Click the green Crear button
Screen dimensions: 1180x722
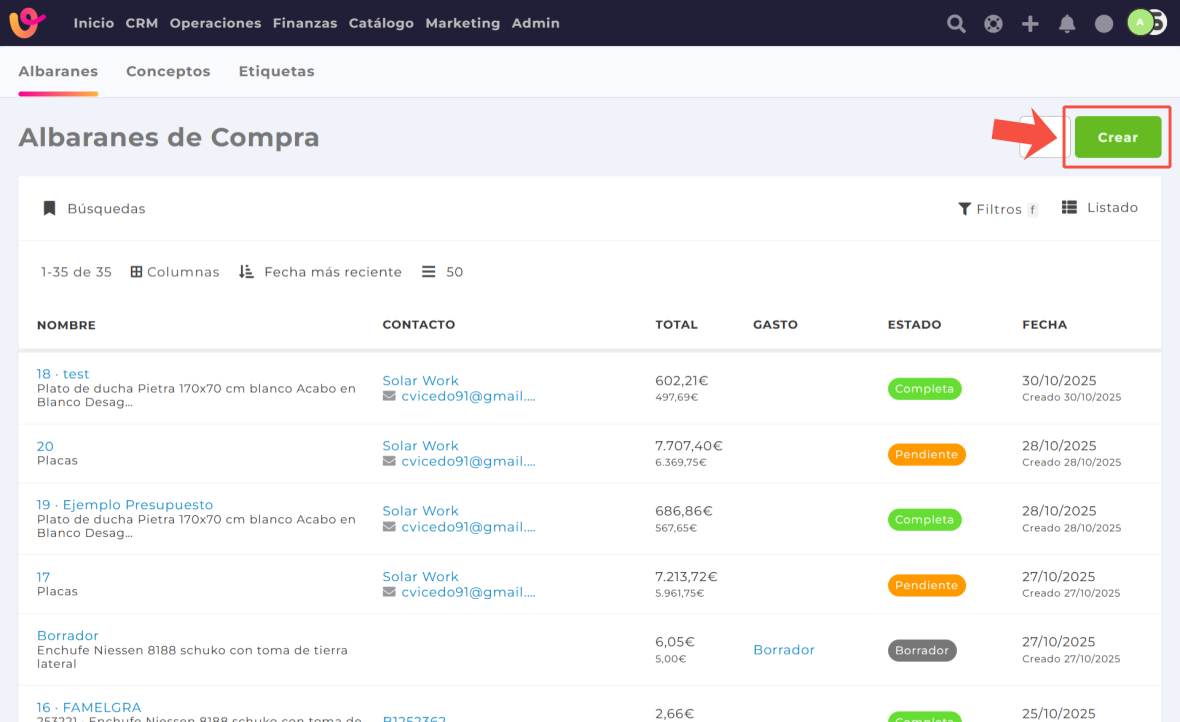pos(1117,137)
